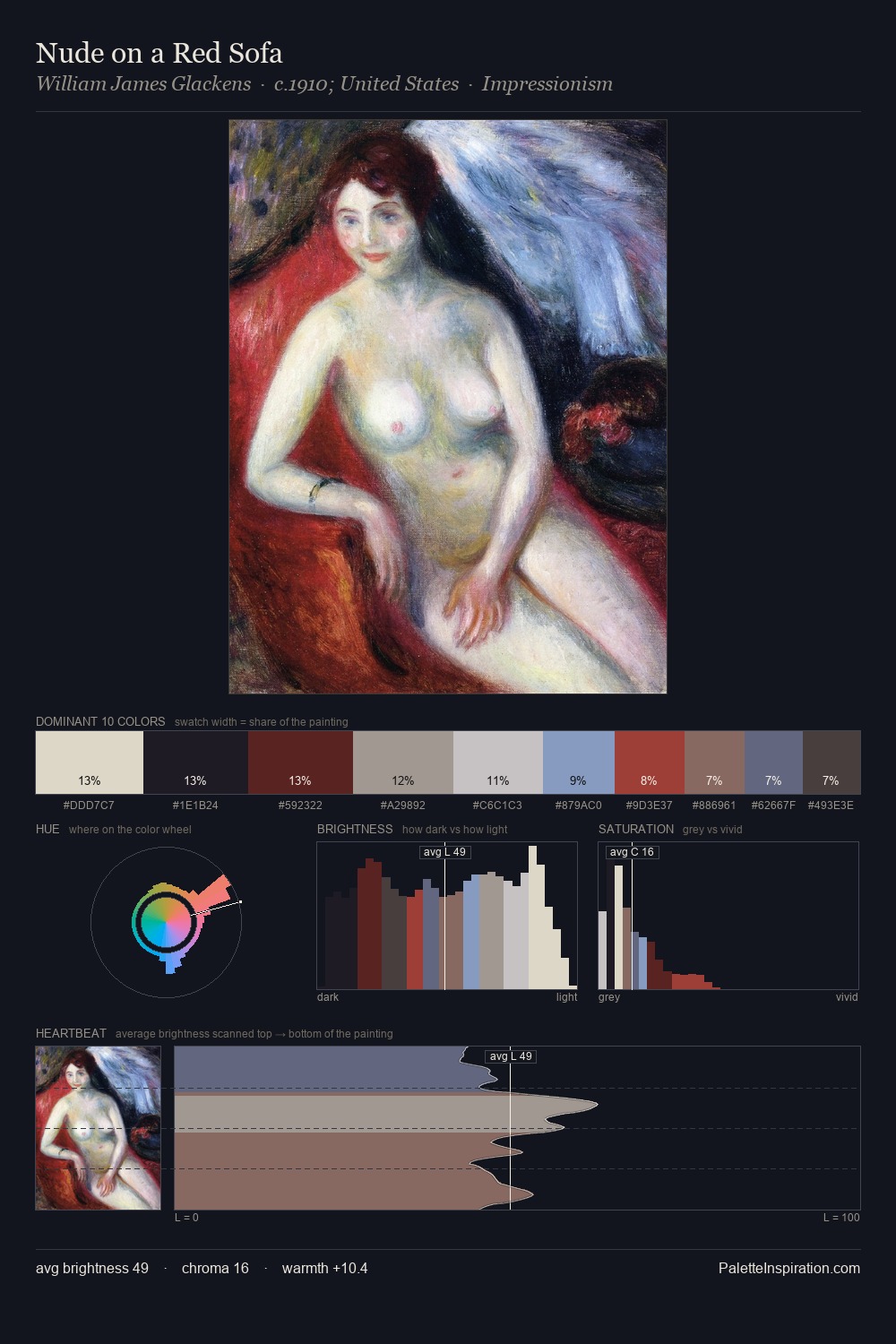Click the 'SATURATION' section heading
The image size is (896, 1344).
click(x=636, y=829)
